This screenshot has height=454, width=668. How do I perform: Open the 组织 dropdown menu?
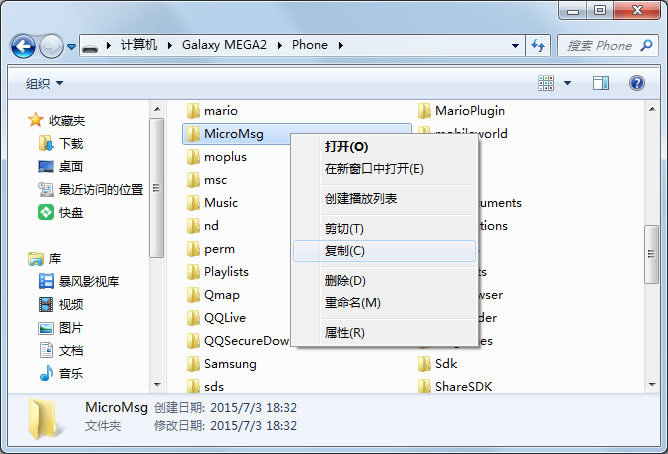44,83
